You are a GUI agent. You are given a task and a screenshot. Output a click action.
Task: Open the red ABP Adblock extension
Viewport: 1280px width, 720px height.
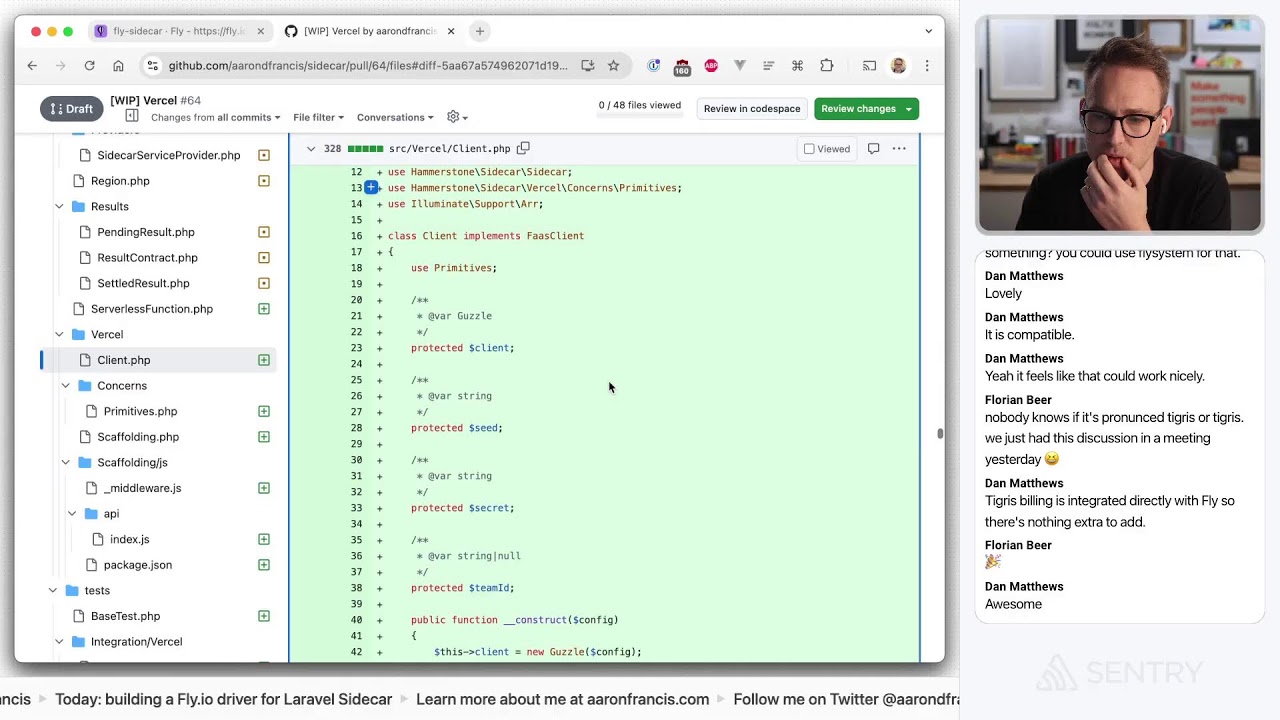click(x=711, y=65)
